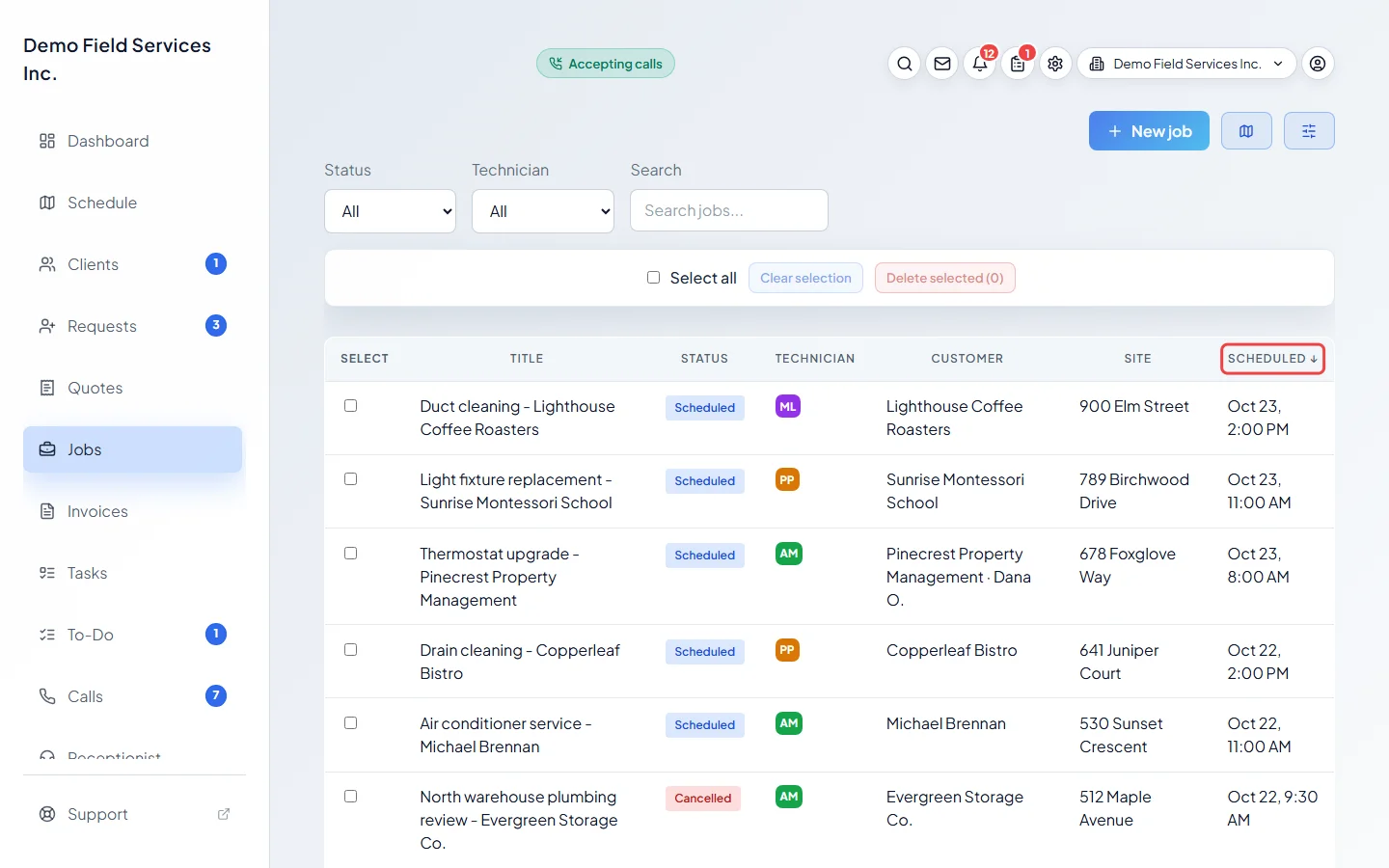Screen dimensions: 1389x868
Task: Click AM avatar on Air conditioner service row
Action: click(789, 723)
